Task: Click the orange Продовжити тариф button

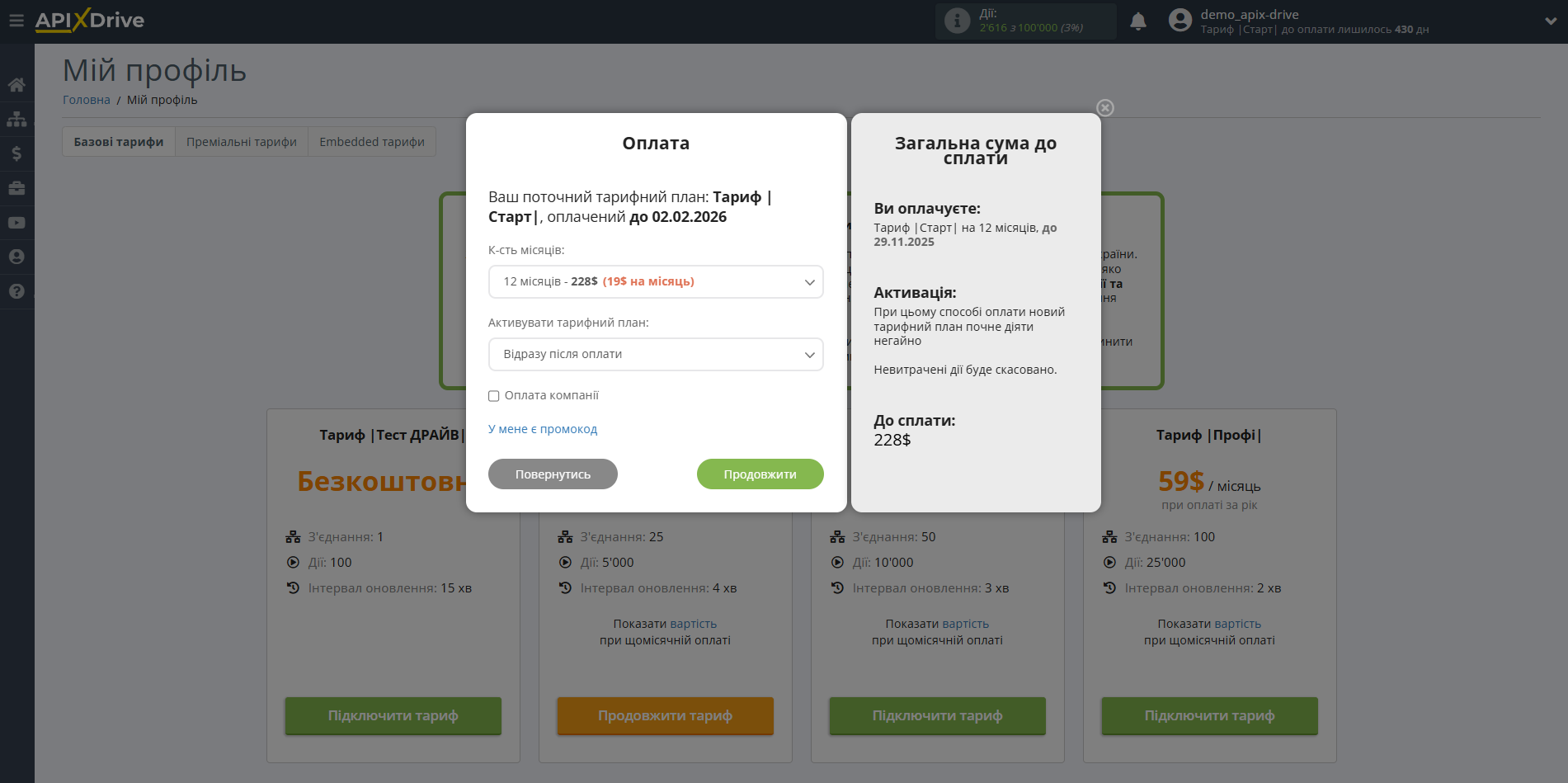Action: click(666, 716)
